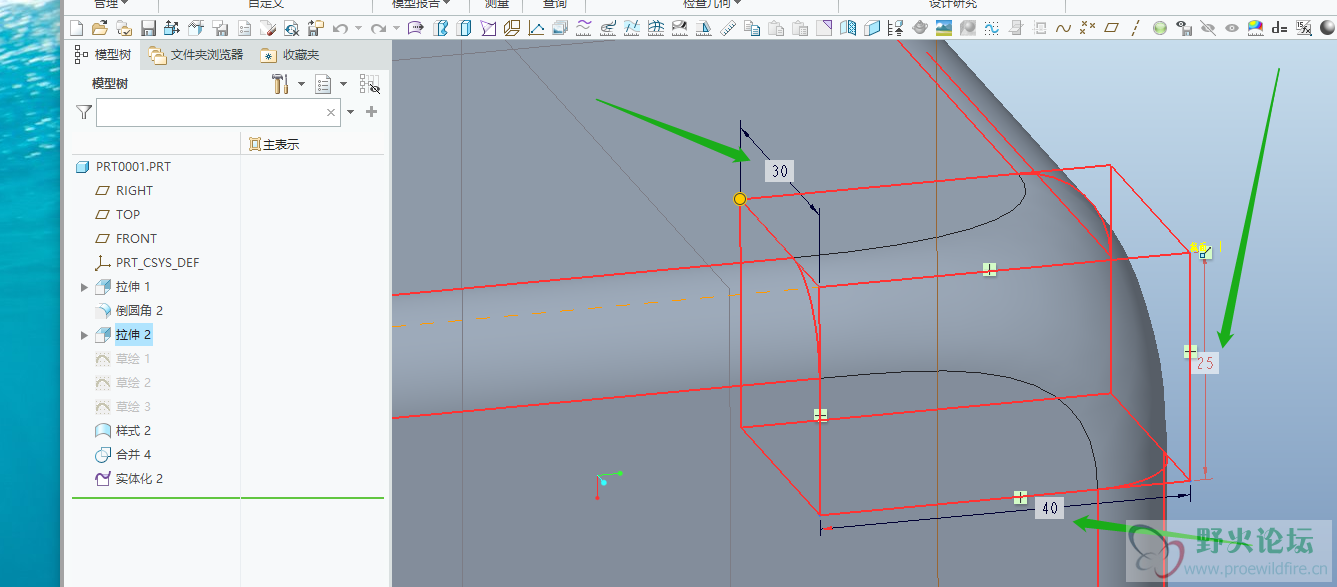
Task: Select PRT0001.PRT in model tree
Action: (x=123, y=166)
